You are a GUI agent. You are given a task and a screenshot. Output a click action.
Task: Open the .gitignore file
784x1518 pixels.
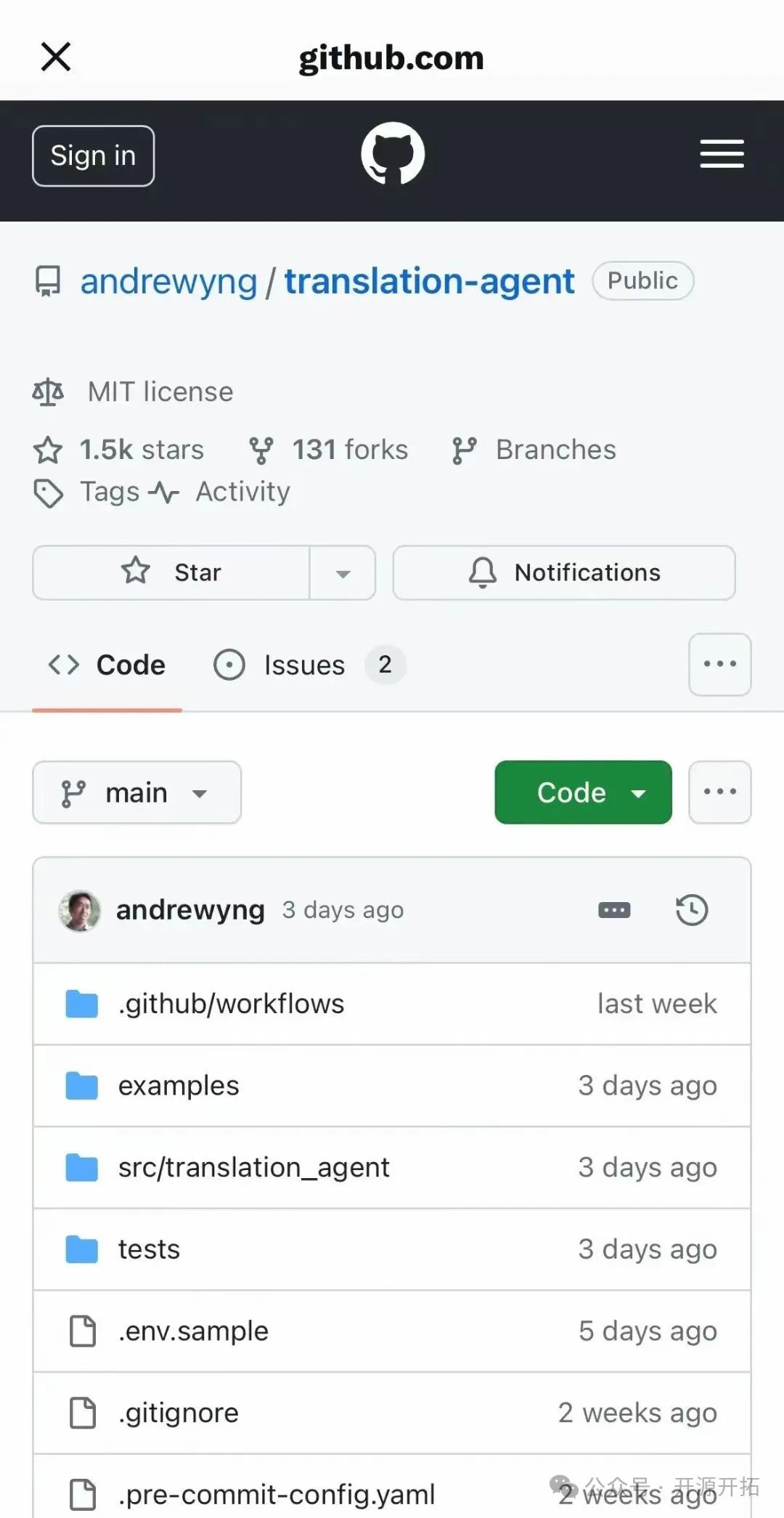click(179, 1413)
